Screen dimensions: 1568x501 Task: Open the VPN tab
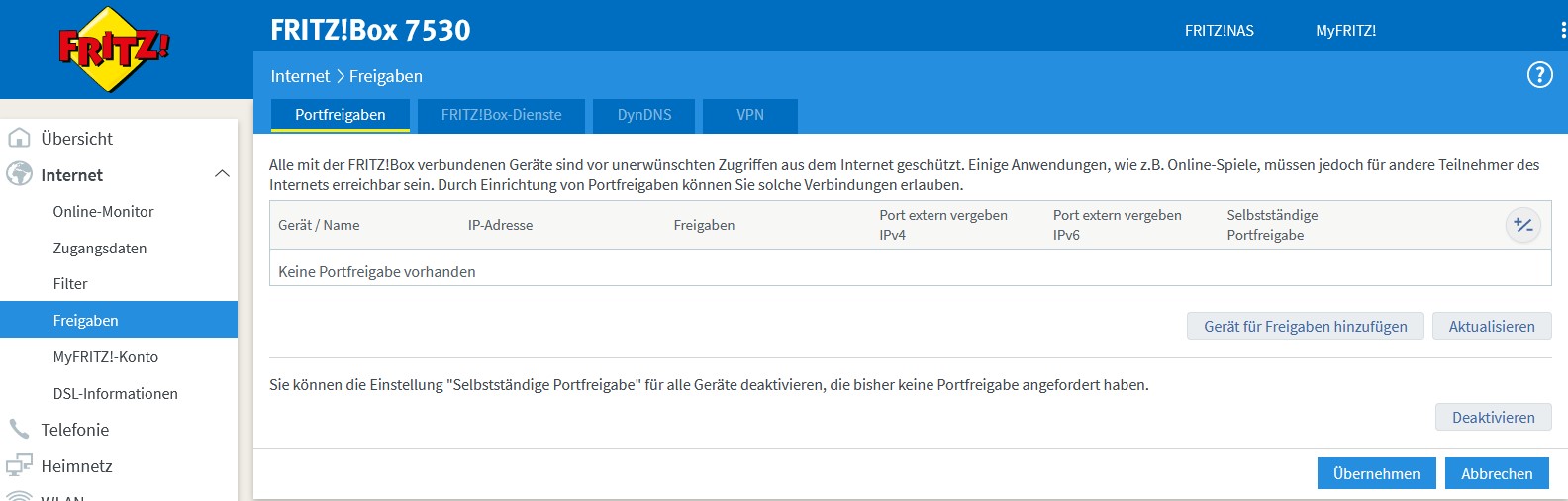[x=749, y=115]
